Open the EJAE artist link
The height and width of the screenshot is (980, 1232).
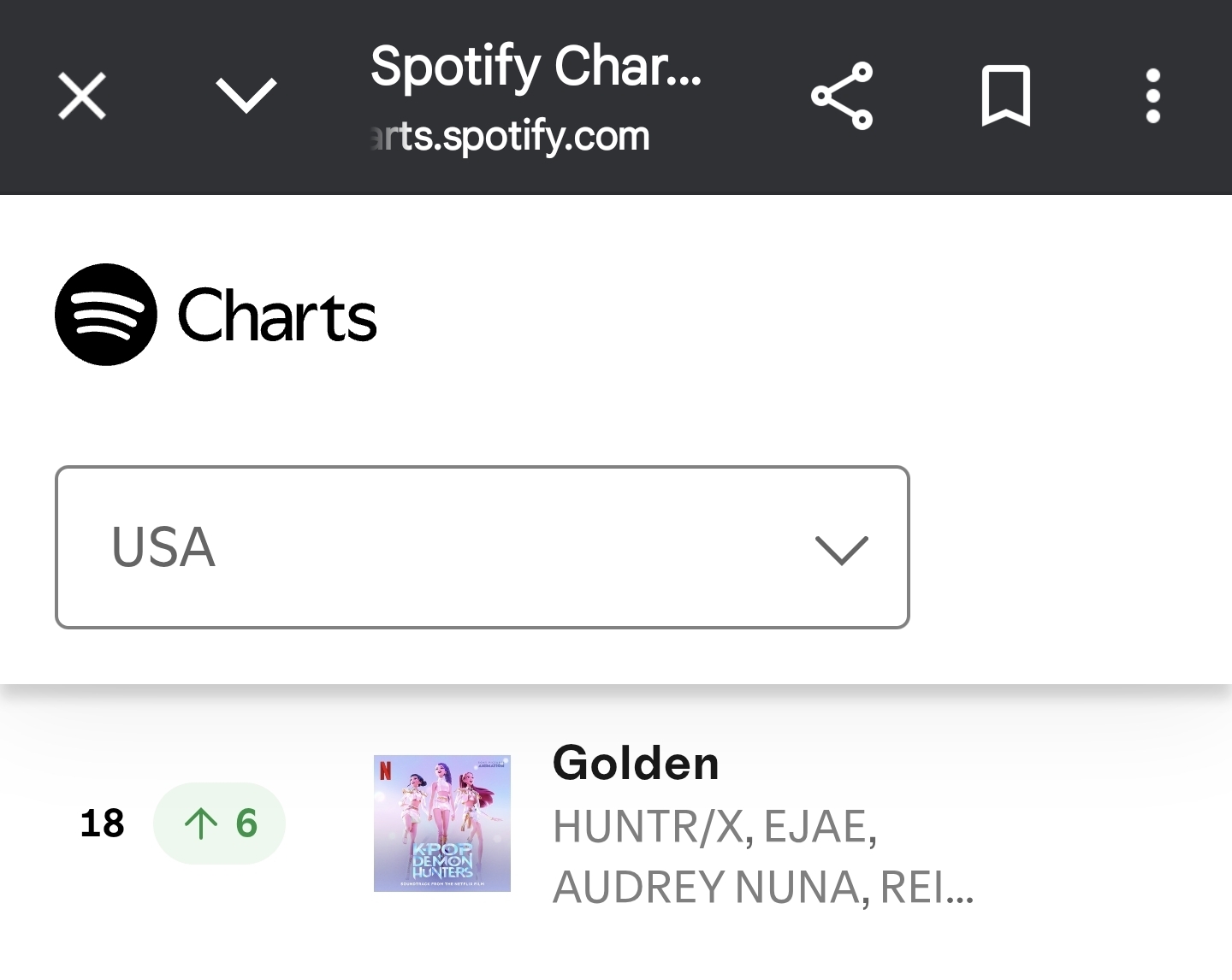[x=820, y=827]
